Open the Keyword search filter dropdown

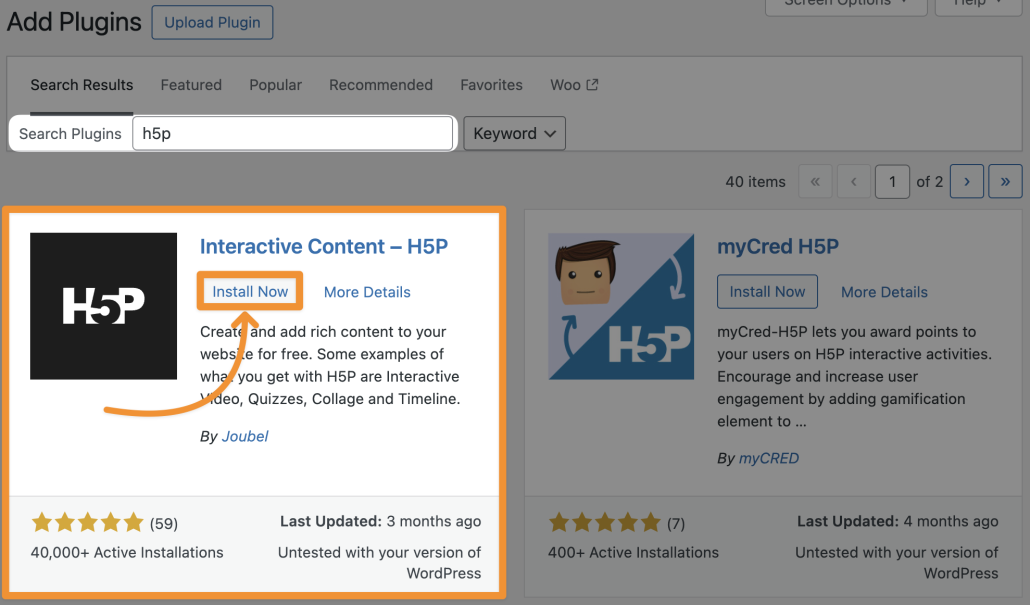514,133
